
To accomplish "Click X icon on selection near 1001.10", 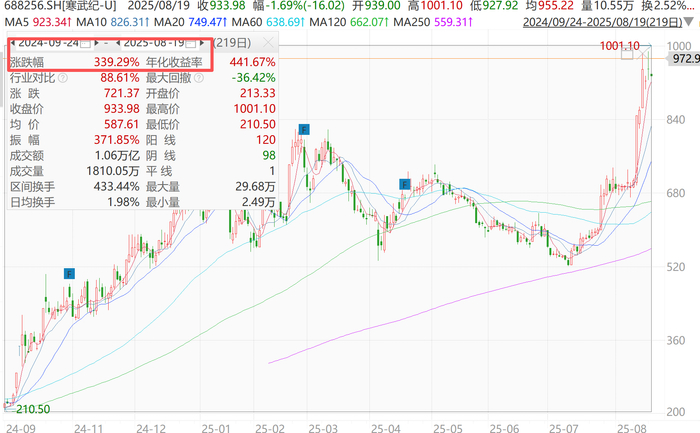I will [645, 54].
